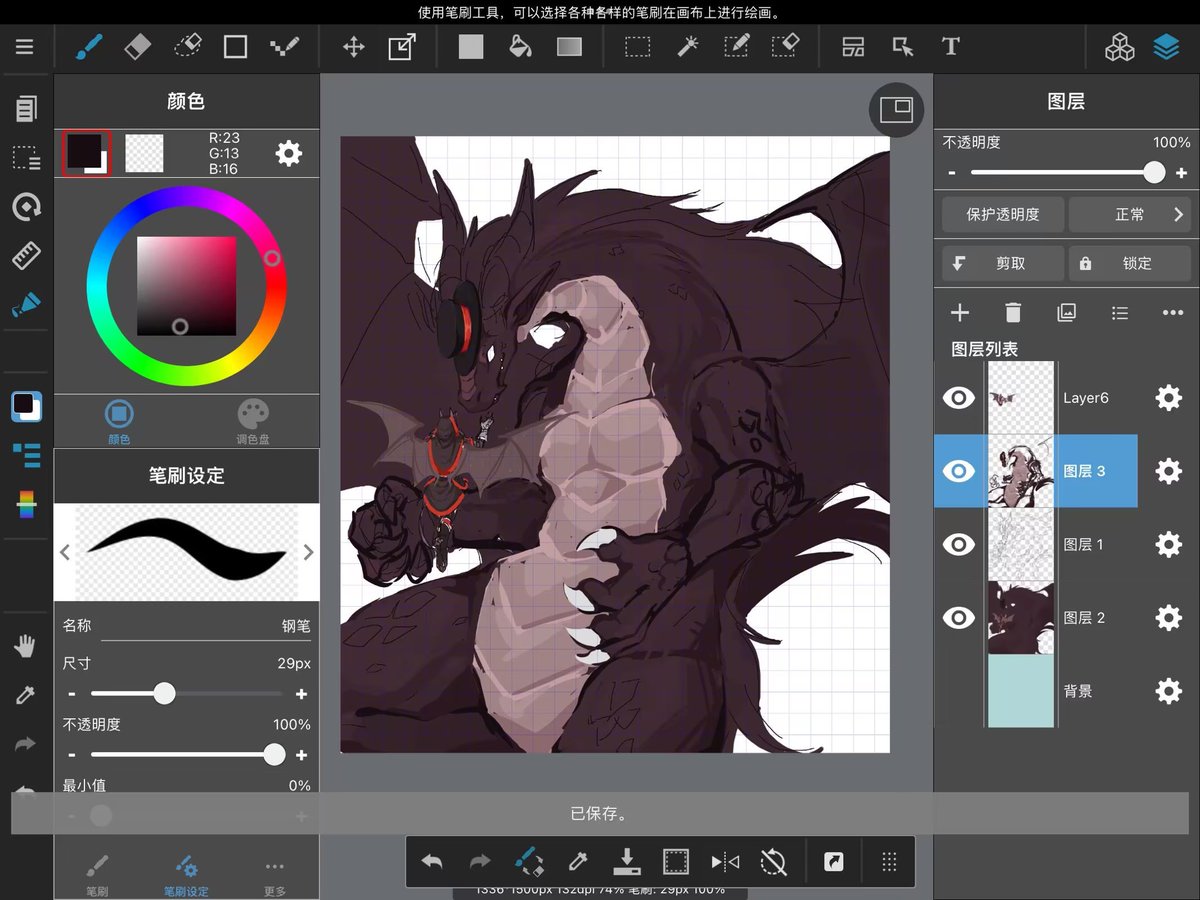Choose the move tool
This screenshot has height=900, width=1200.
coord(353,47)
